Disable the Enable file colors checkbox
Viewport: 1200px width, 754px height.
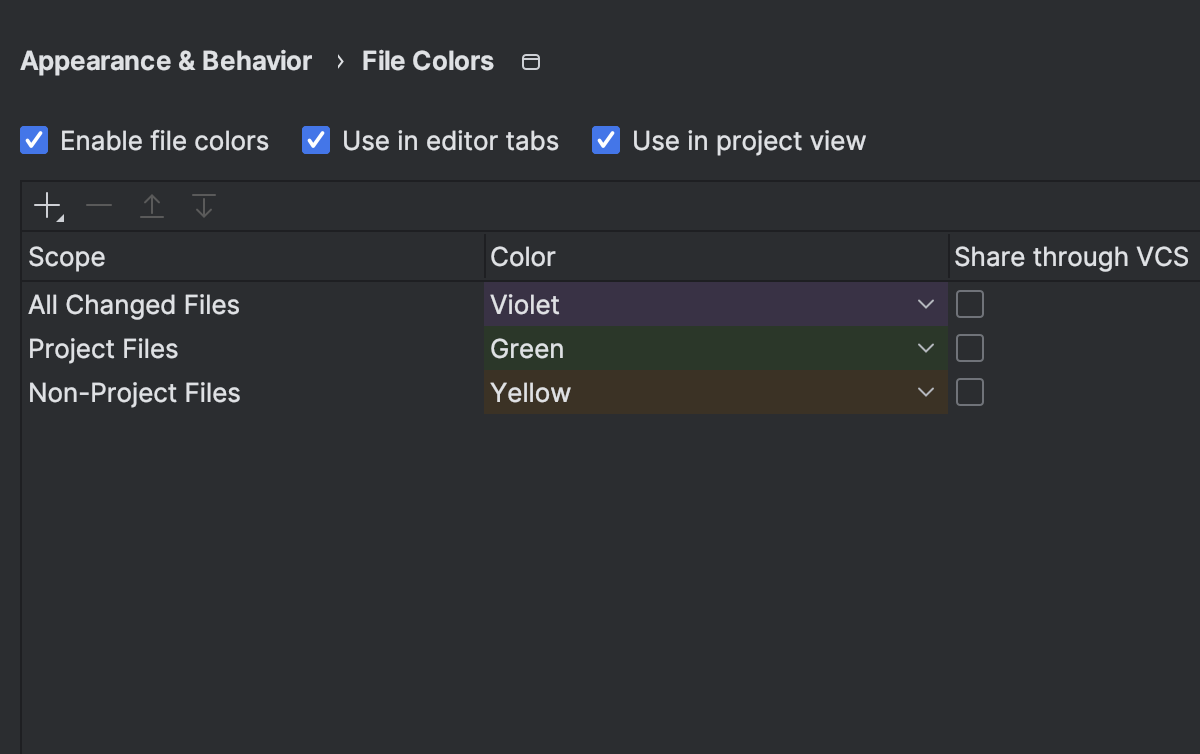pos(35,141)
